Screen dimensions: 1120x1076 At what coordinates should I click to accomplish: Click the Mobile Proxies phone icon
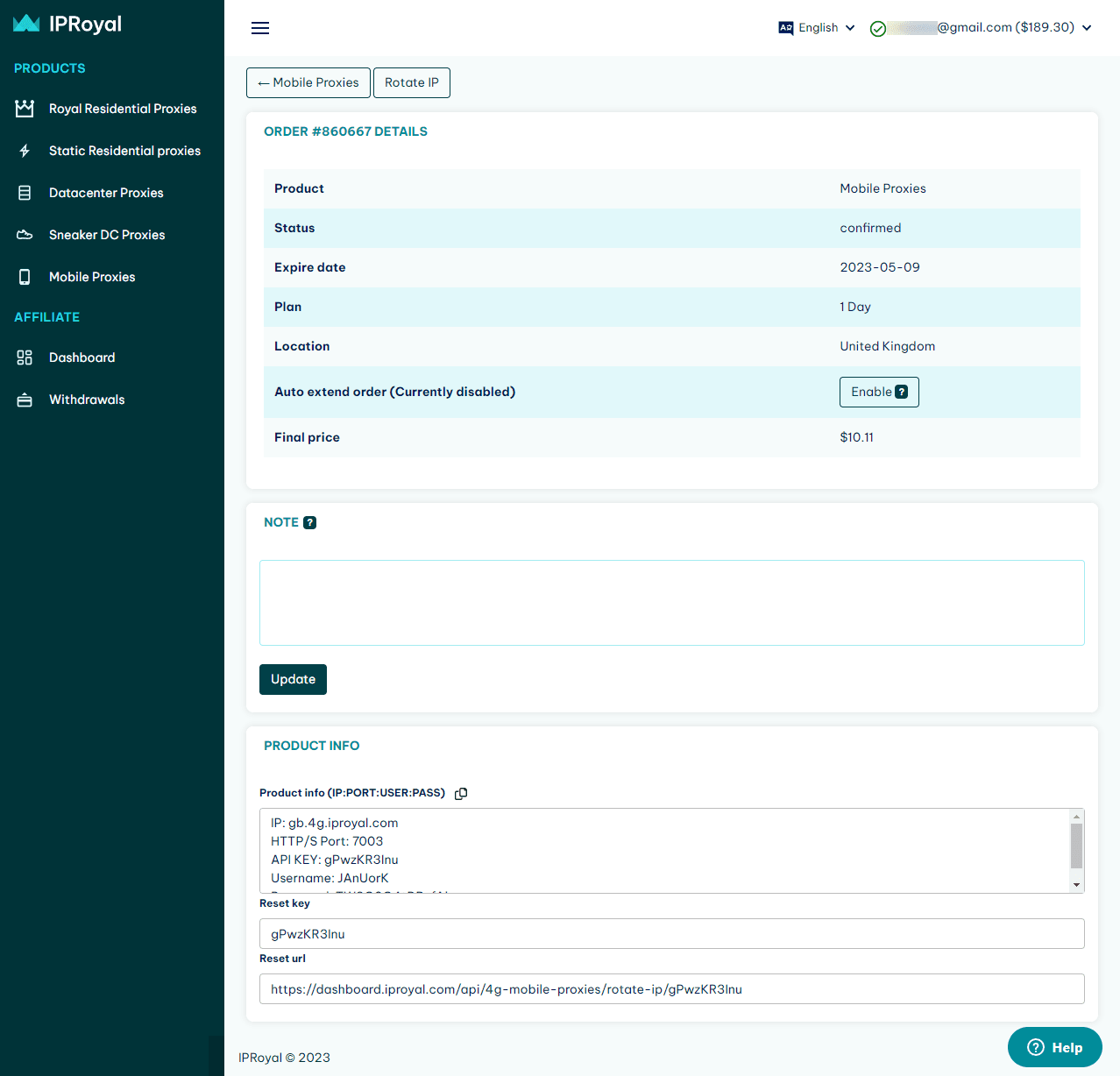(25, 277)
